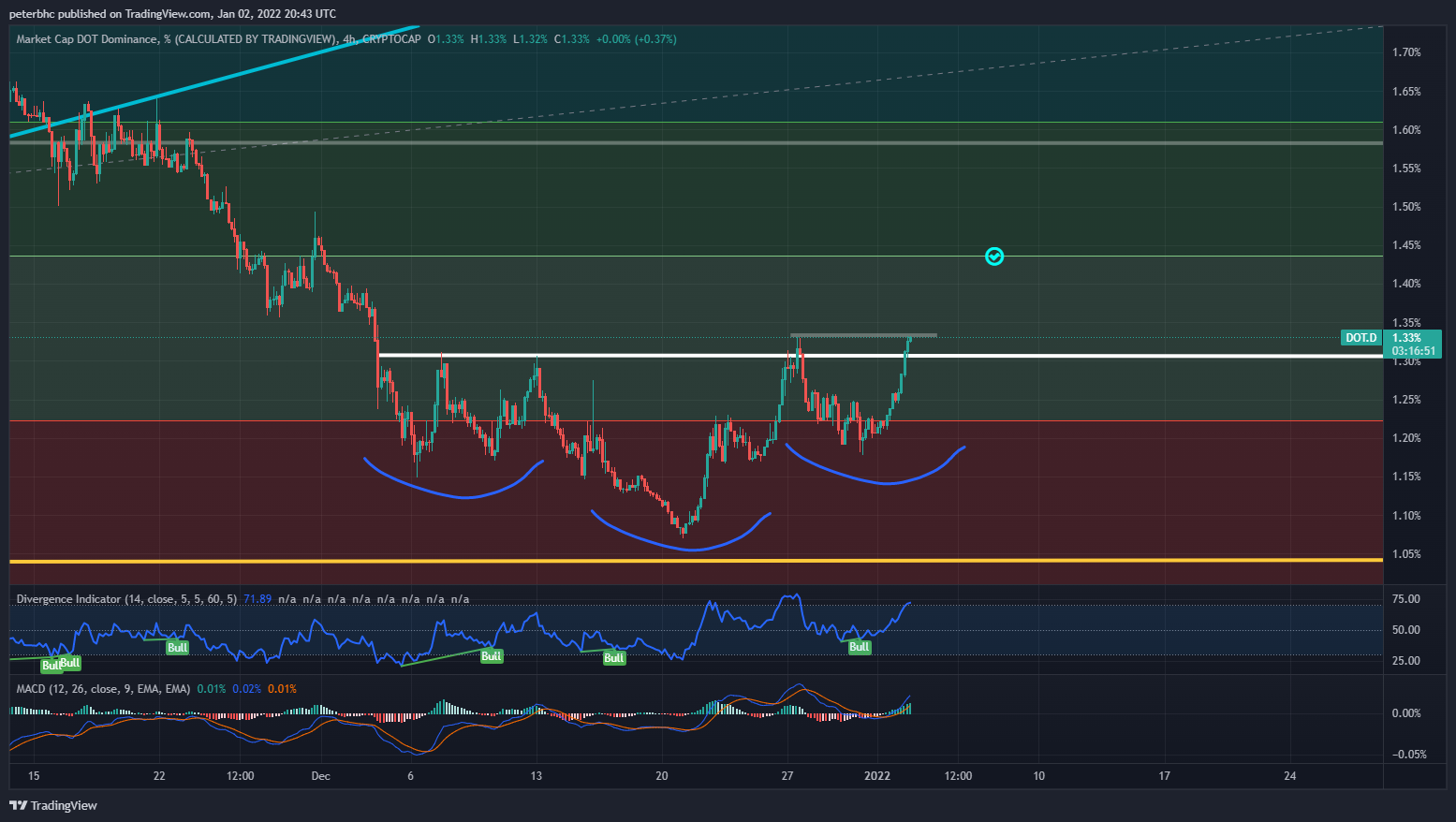Click the H1.33% high value
This screenshot has width=1456, height=822.
489,39
